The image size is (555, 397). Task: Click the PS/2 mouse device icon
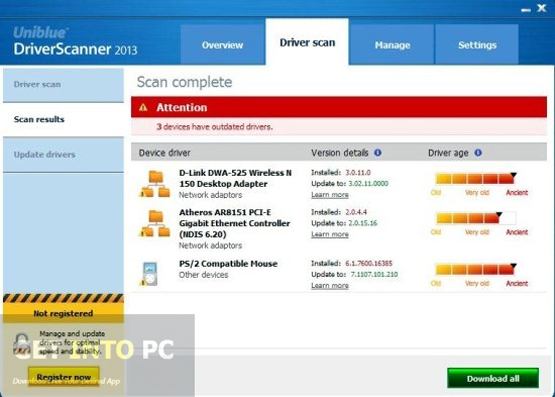(x=150, y=274)
